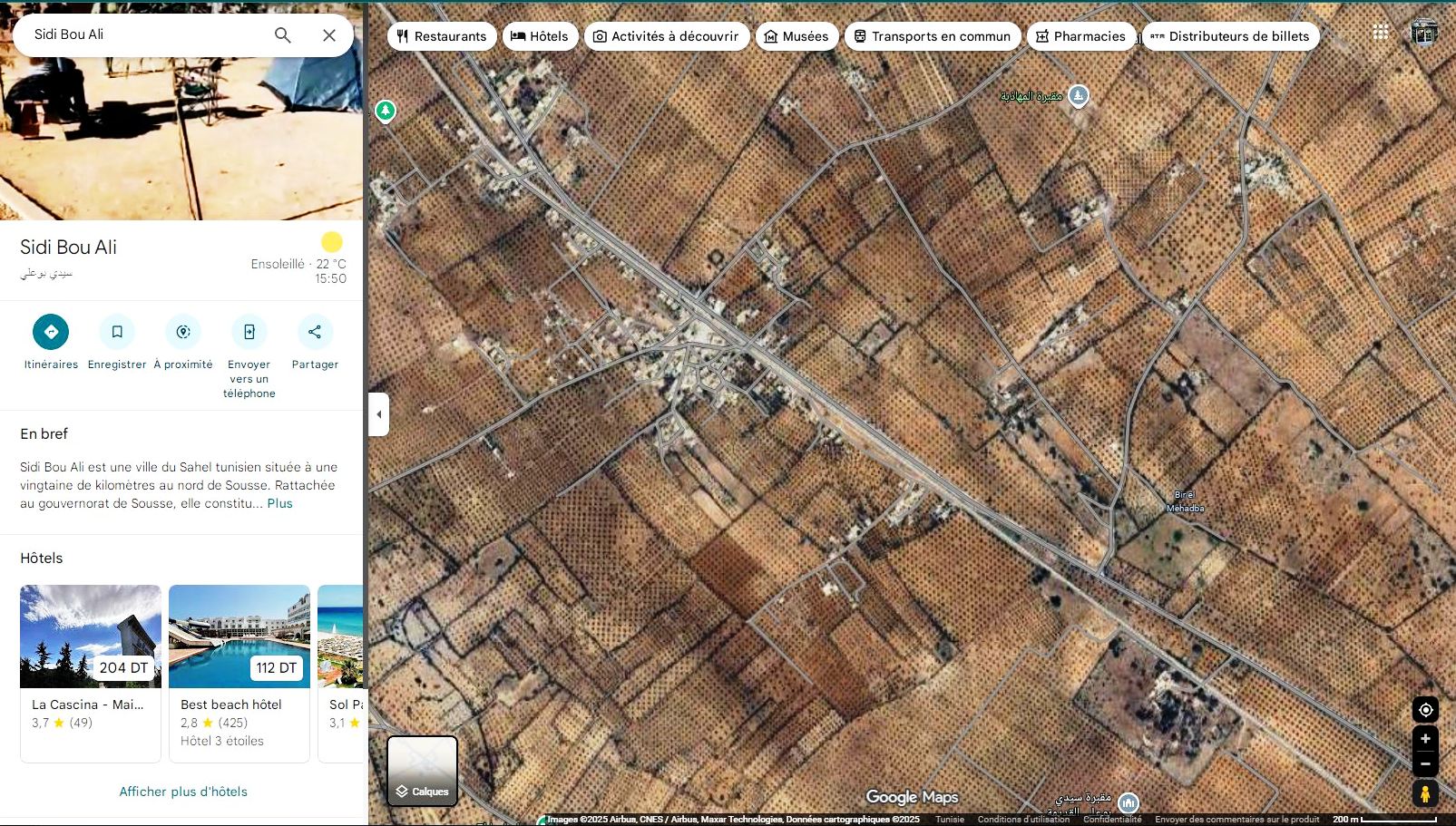Zoom in on the map
The height and width of the screenshot is (826, 1456).
pyautogui.click(x=1425, y=739)
